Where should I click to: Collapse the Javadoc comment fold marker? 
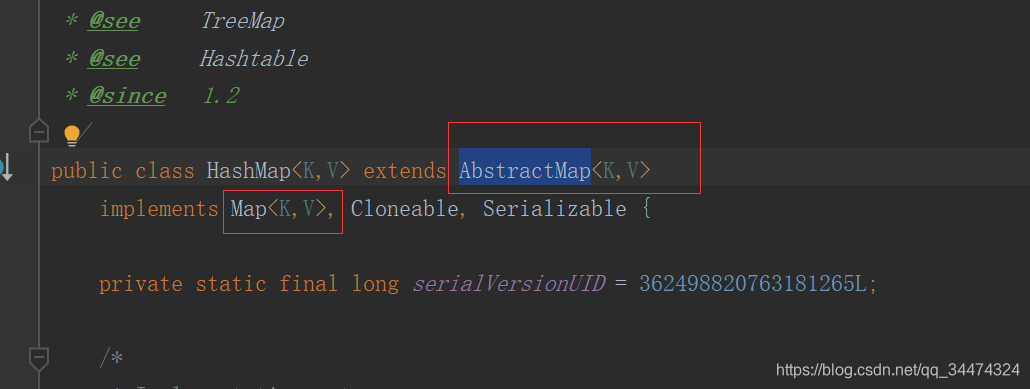coord(39,131)
